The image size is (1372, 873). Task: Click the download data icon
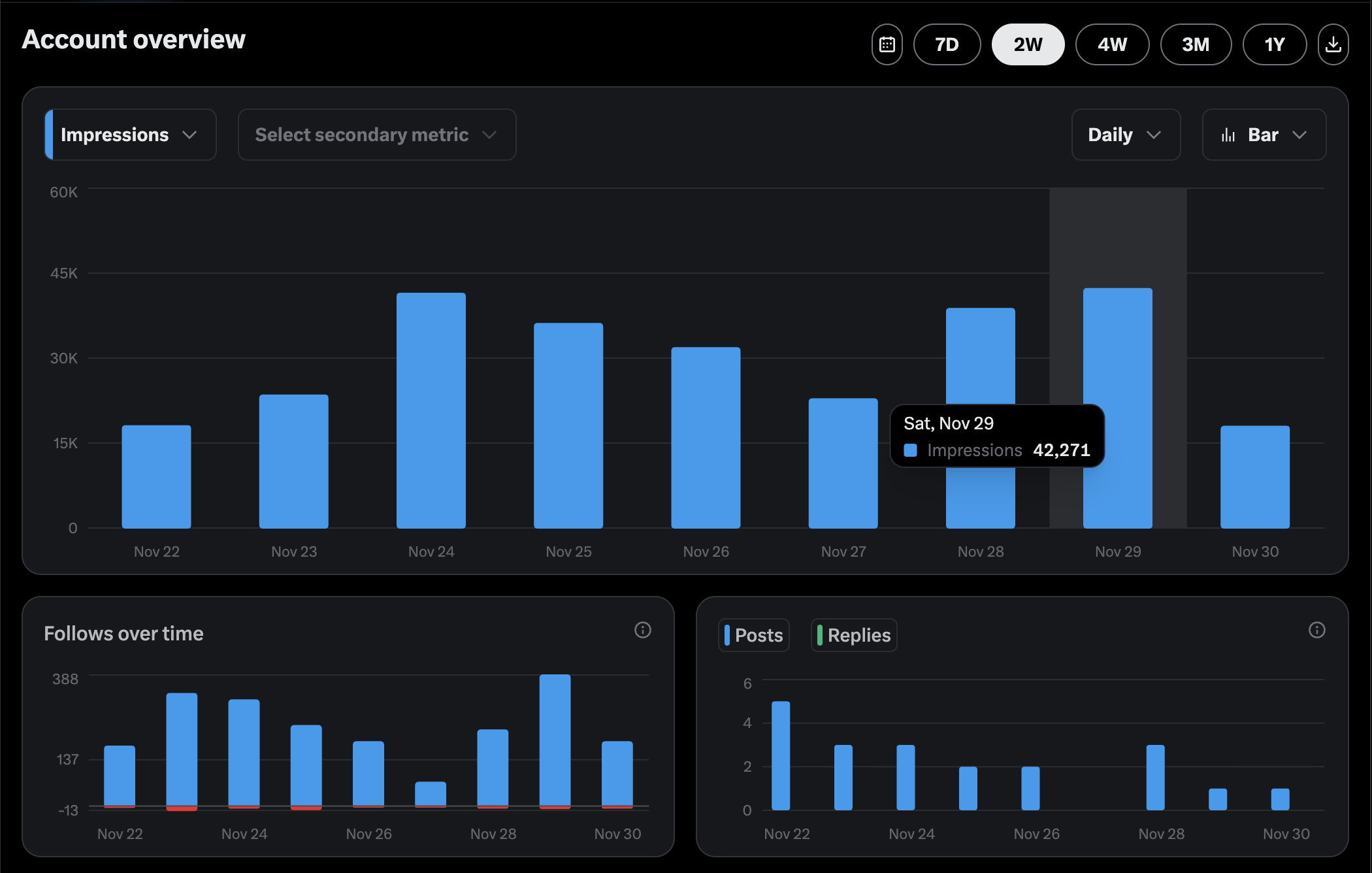pos(1333,44)
